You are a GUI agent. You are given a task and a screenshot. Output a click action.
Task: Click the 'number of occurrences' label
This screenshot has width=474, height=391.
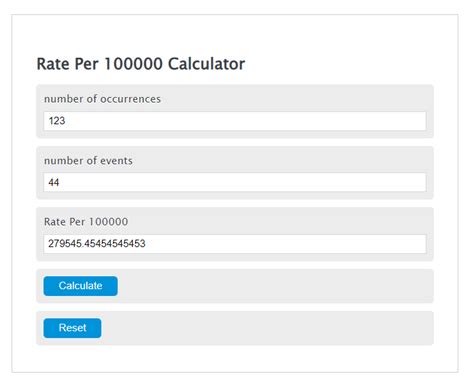coord(102,99)
